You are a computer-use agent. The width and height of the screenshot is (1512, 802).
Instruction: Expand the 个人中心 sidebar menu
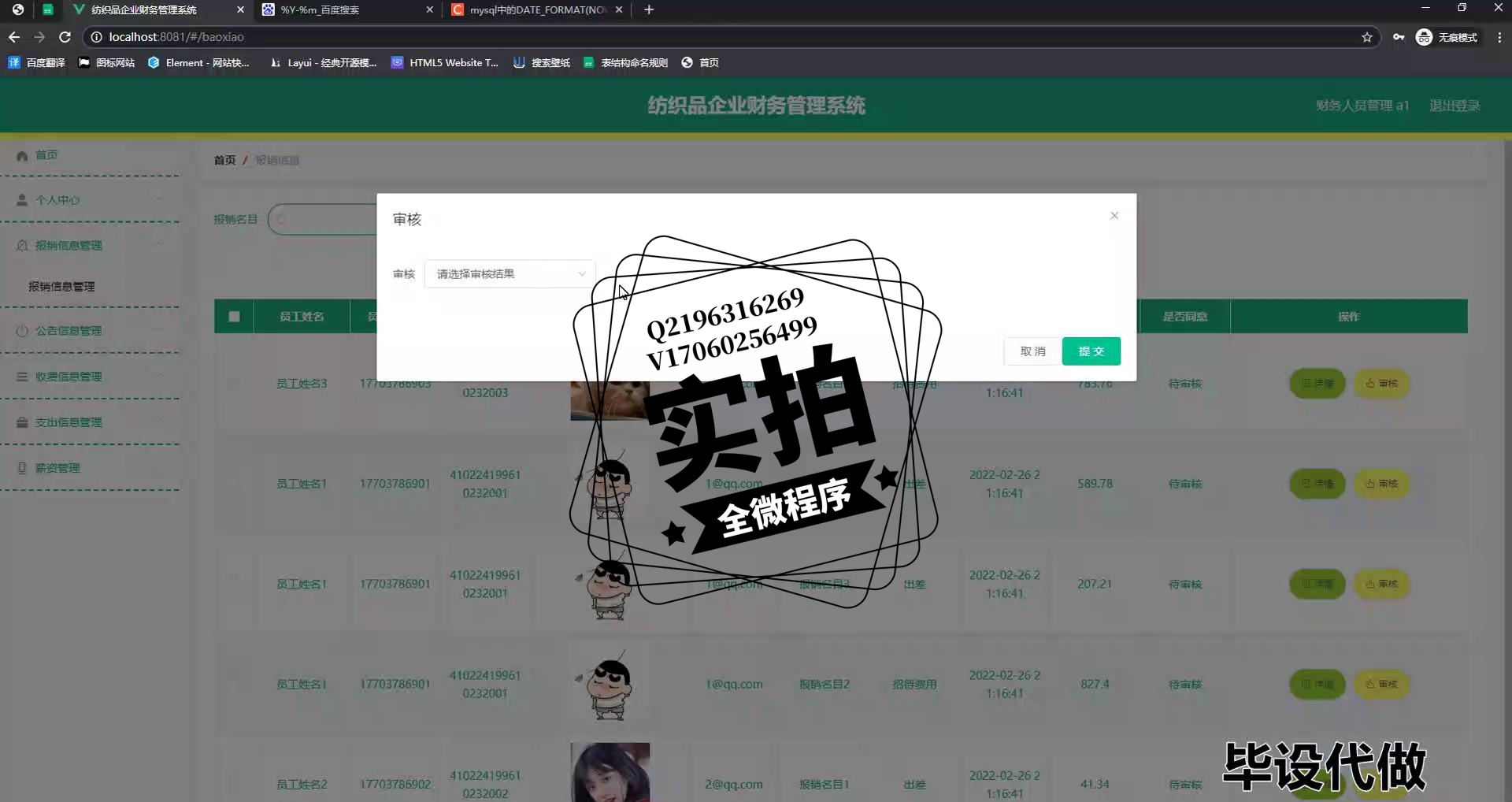pos(91,200)
